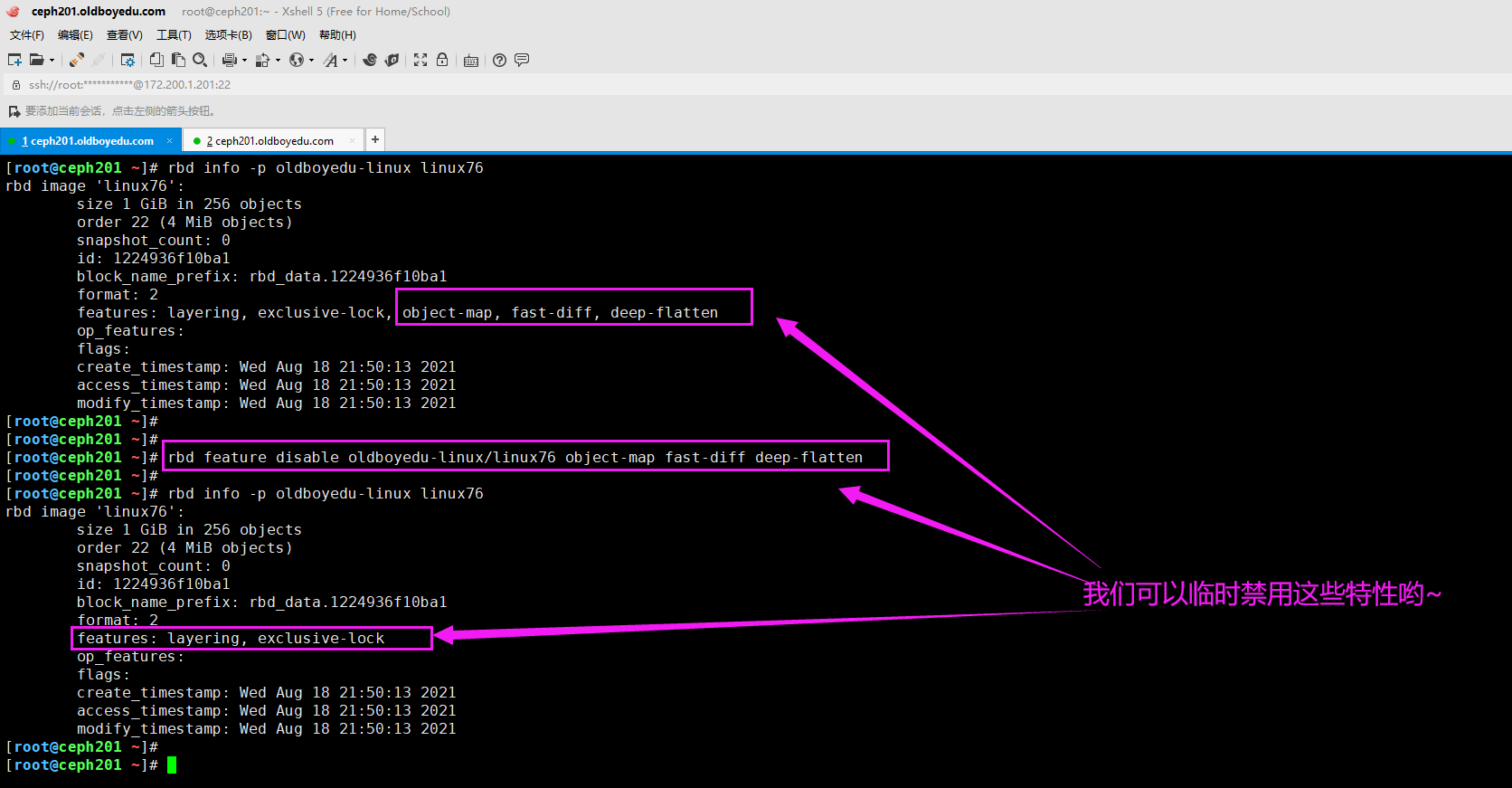The height and width of the screenshot is (788, 1512).
Task: Toggle the lock screen padlock icon
Action: pyautogui.click(x=442, y=60)
